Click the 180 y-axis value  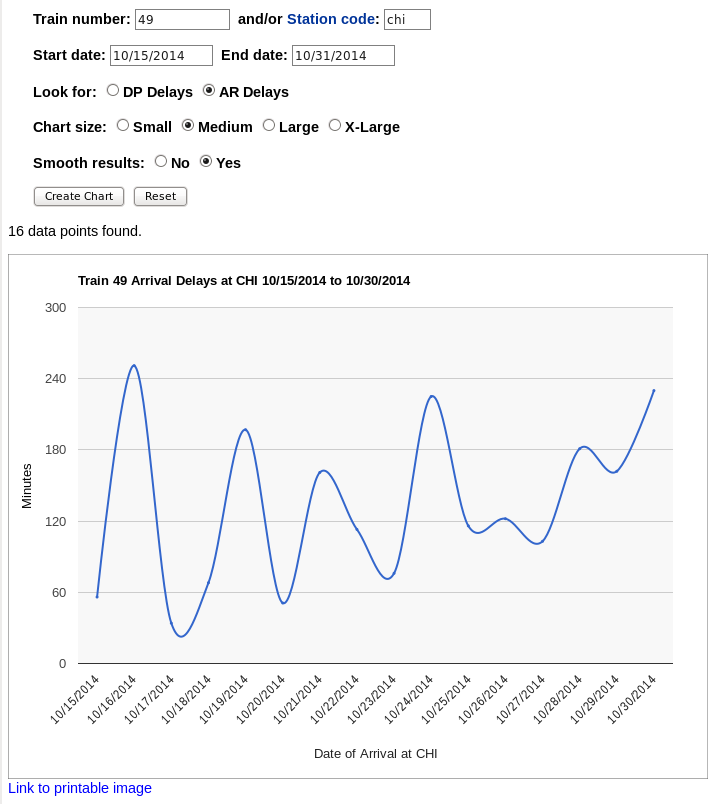(x=55, y=450)
